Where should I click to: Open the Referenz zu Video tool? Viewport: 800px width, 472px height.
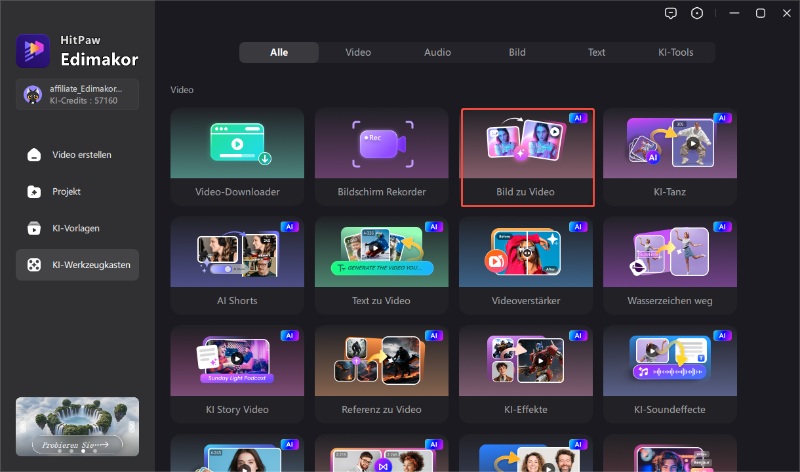tap(382, 375)
